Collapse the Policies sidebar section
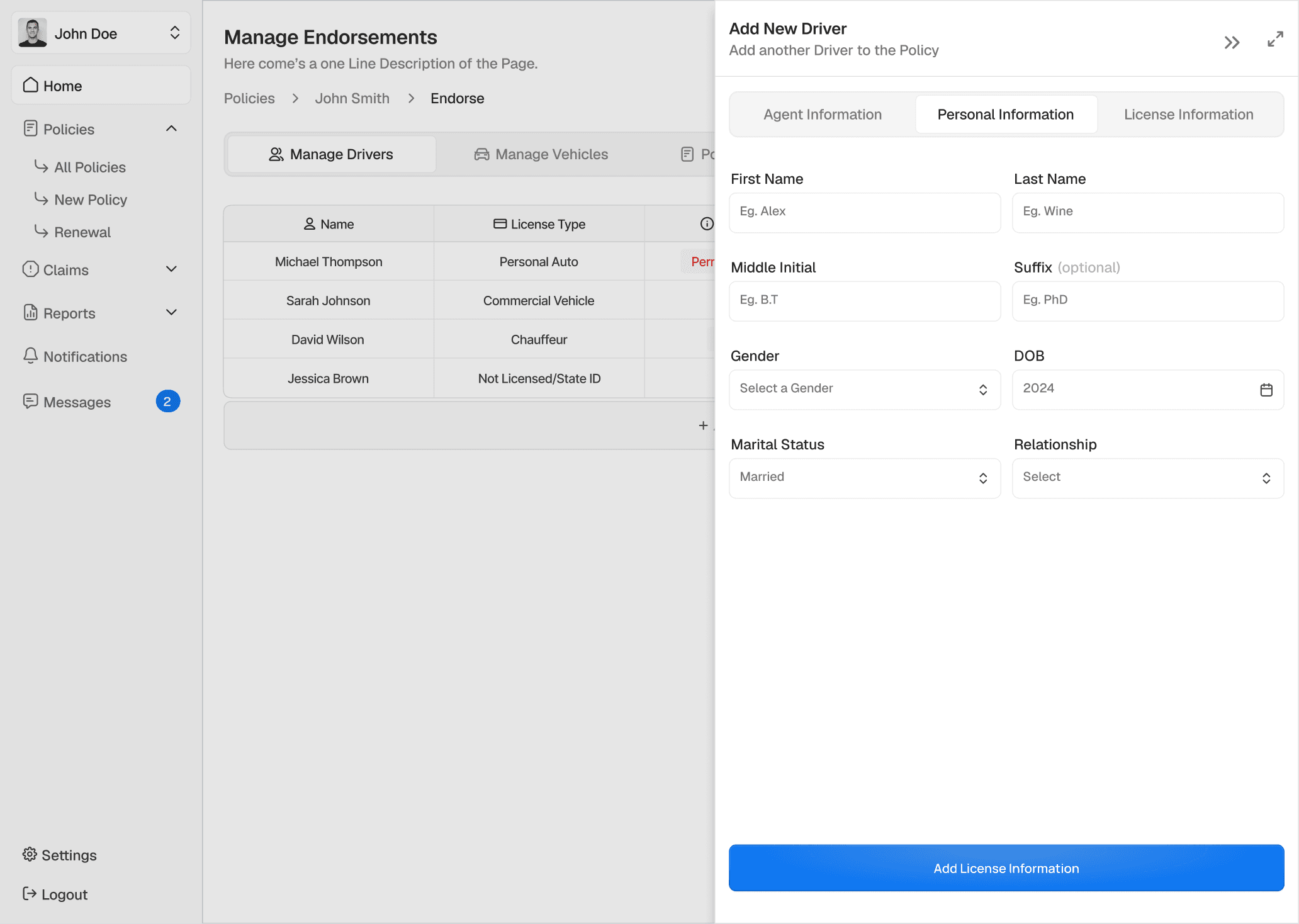The height and width of the screenshot is (924, 1299). [x=171, y=128]
